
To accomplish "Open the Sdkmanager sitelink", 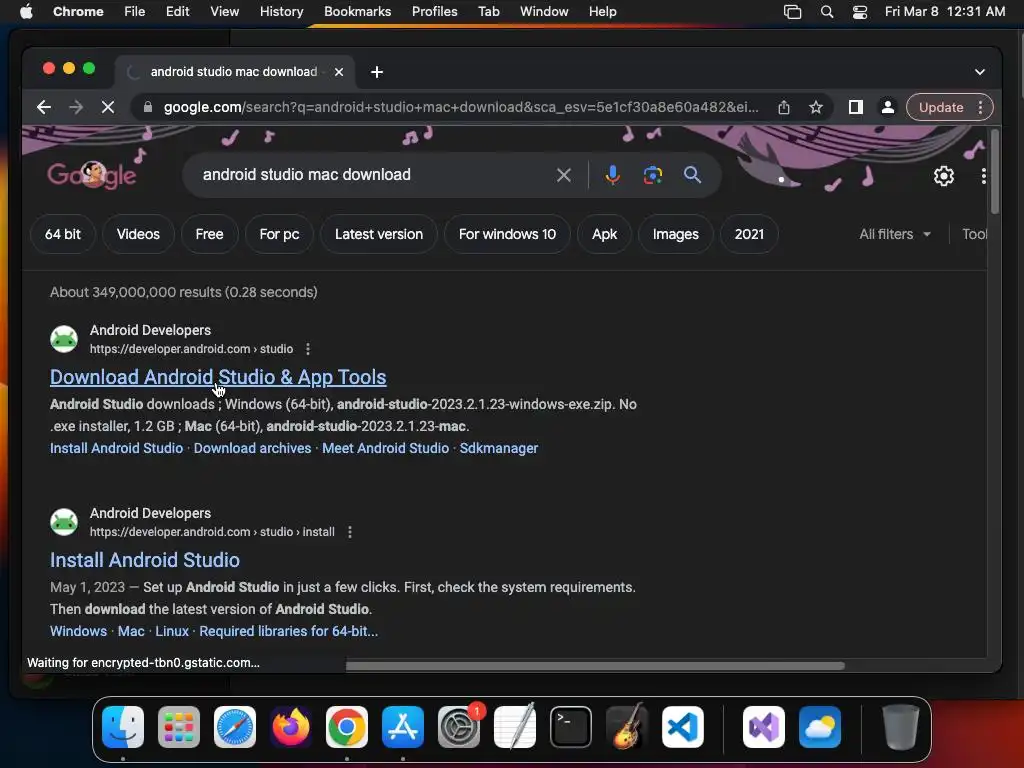I will click(x=499, y=448).
